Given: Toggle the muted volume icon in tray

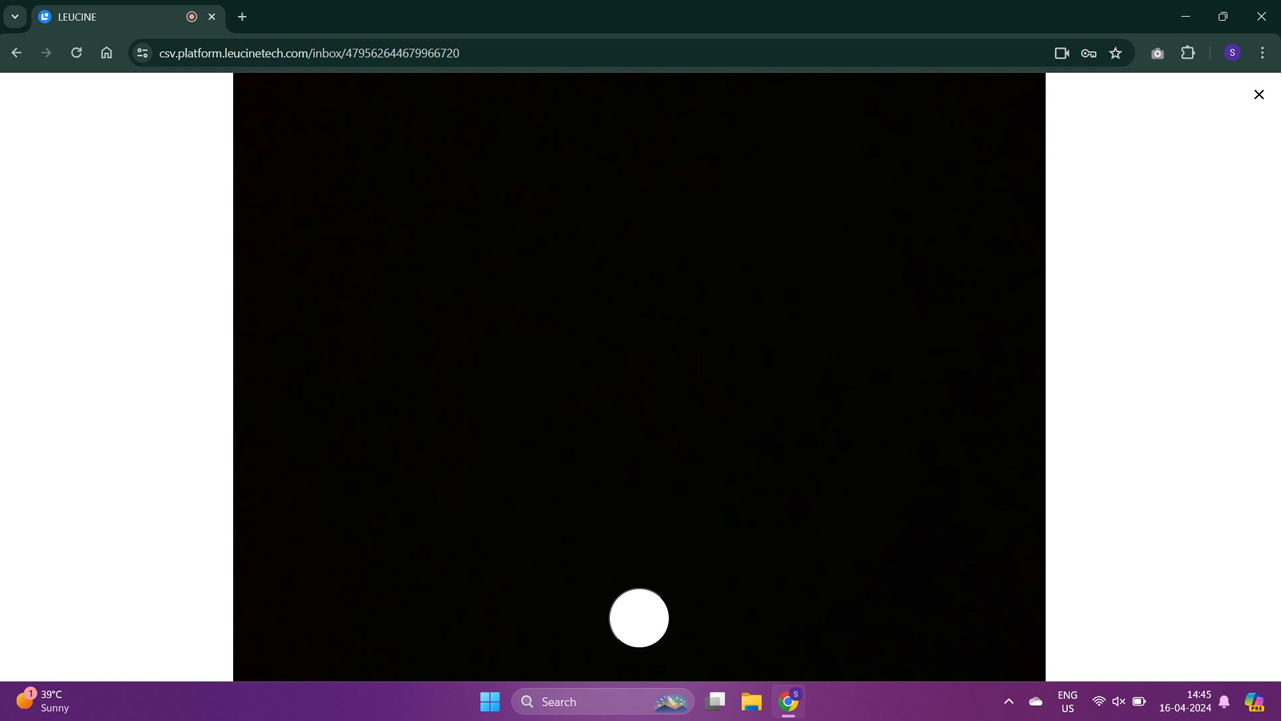Looking at the screenshot, I should 1118,702.
